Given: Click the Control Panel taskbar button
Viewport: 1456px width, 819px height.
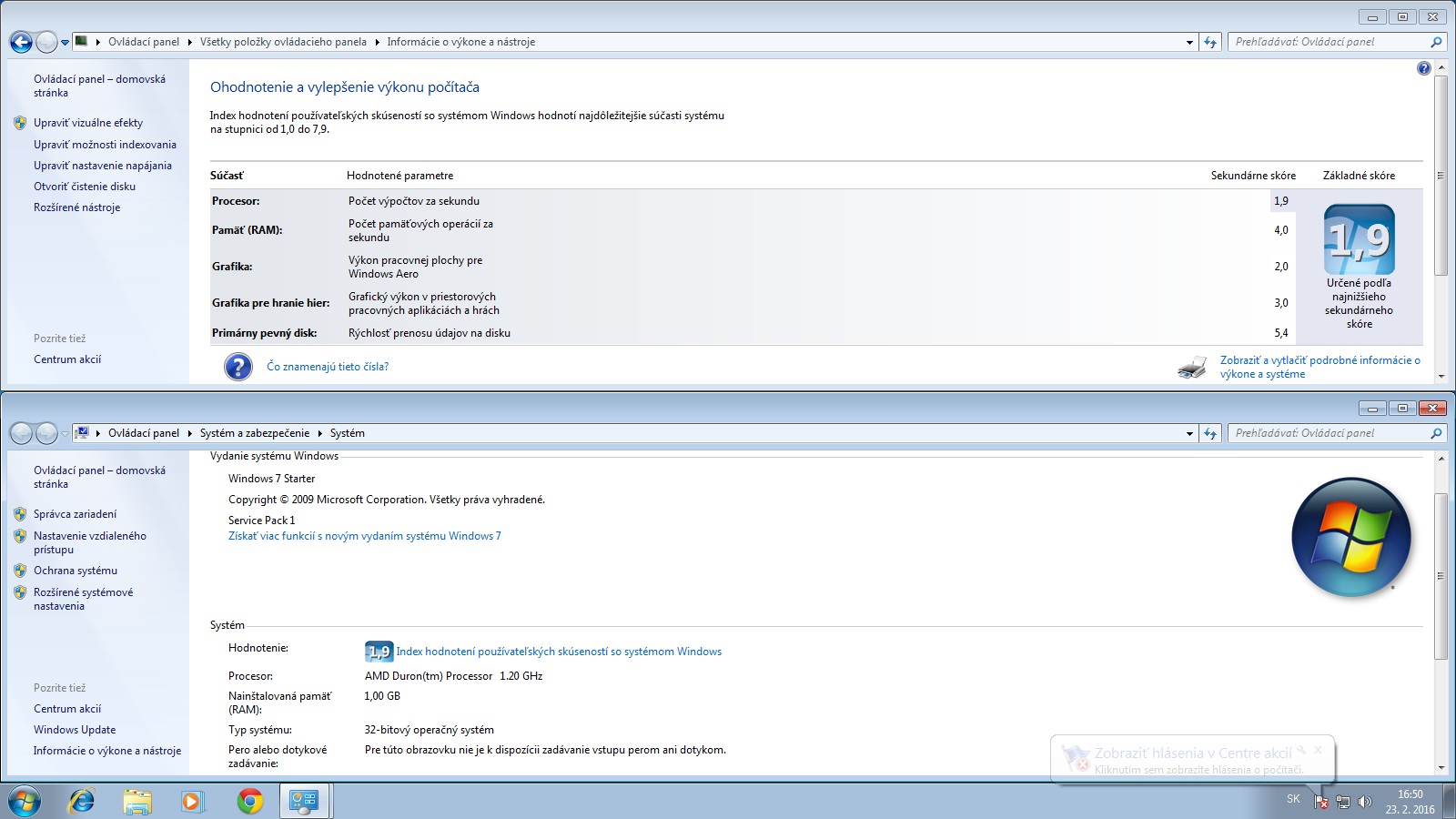Looking at the screenshot, I should (304, 801).
